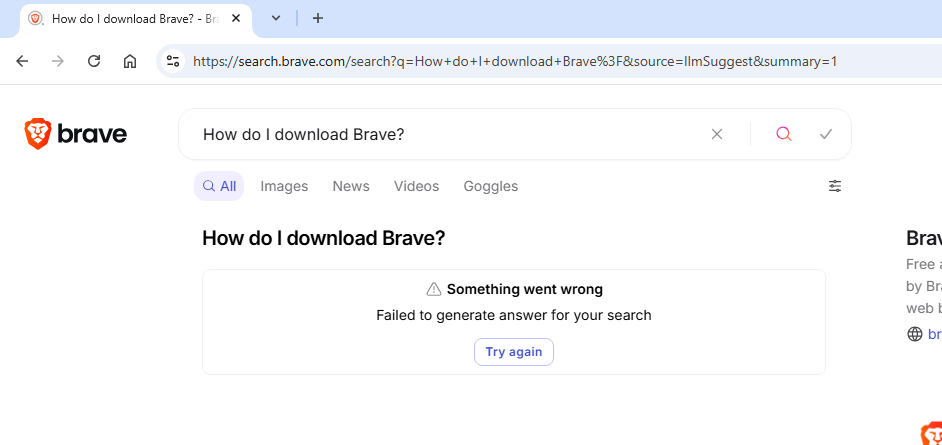Screen dimensions: 942x445
Task: Go to the browser home page
Action: (130, 61)
